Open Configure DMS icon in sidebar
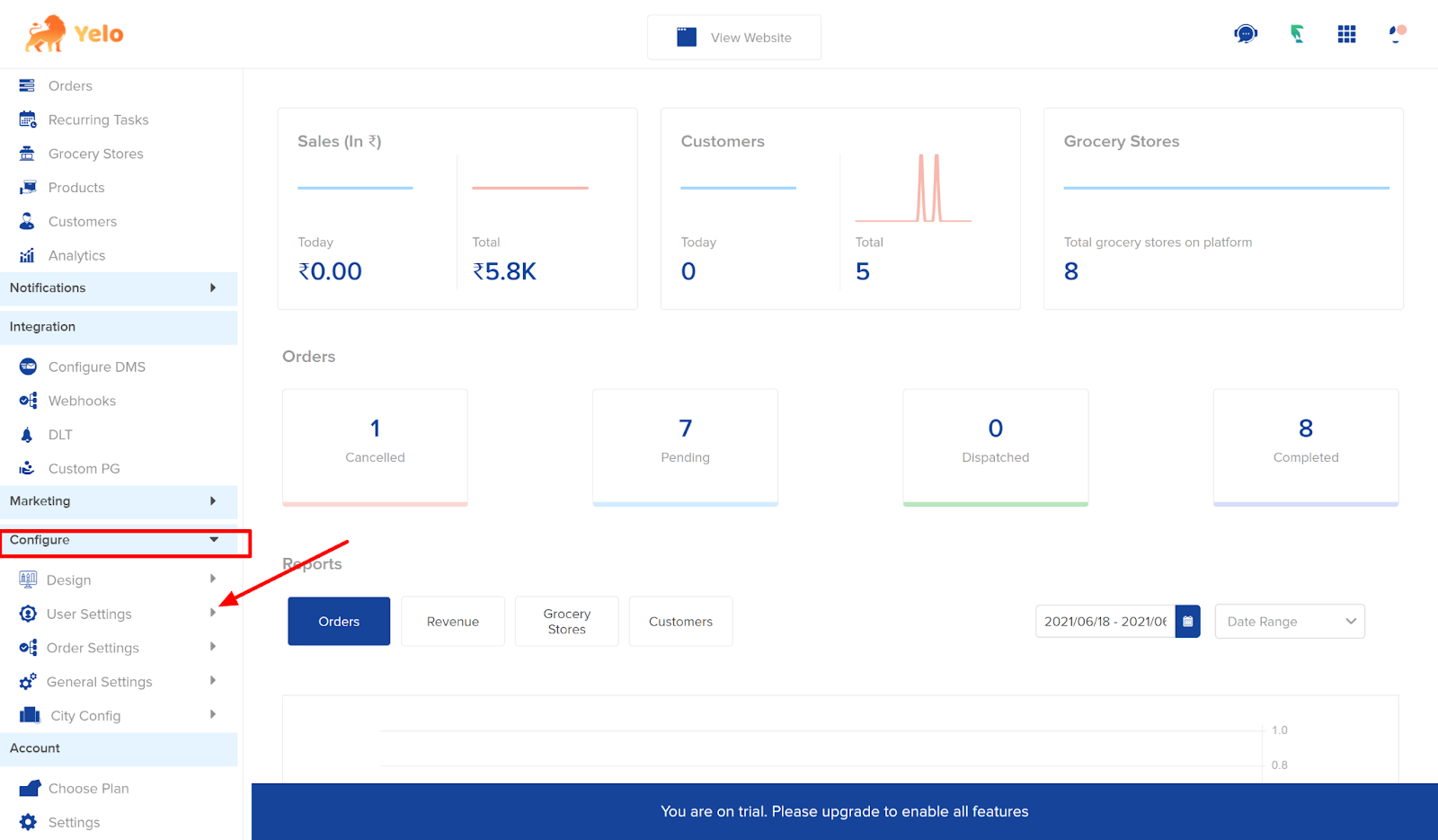 (29, 367)
